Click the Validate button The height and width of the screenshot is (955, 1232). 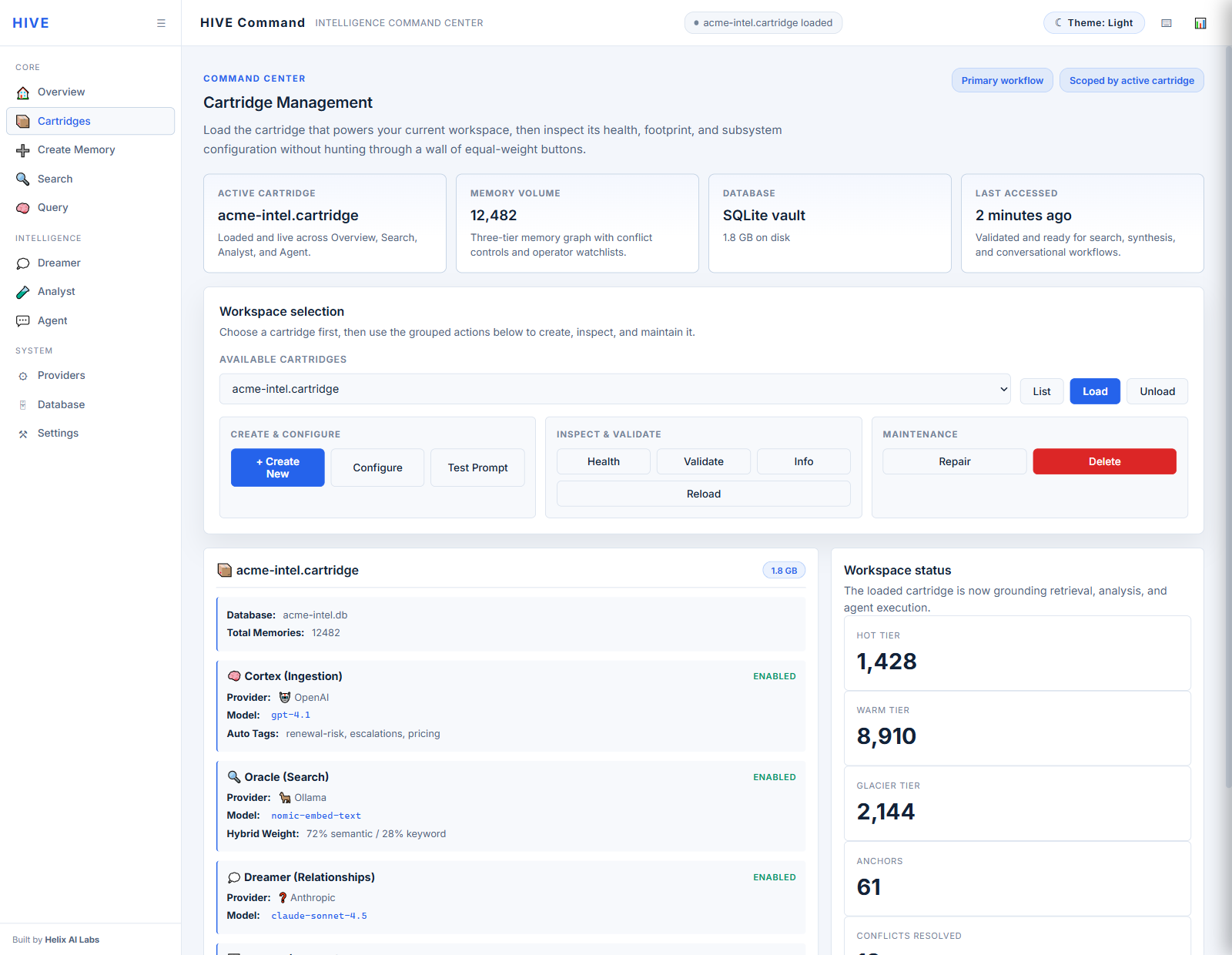[703, 461]
